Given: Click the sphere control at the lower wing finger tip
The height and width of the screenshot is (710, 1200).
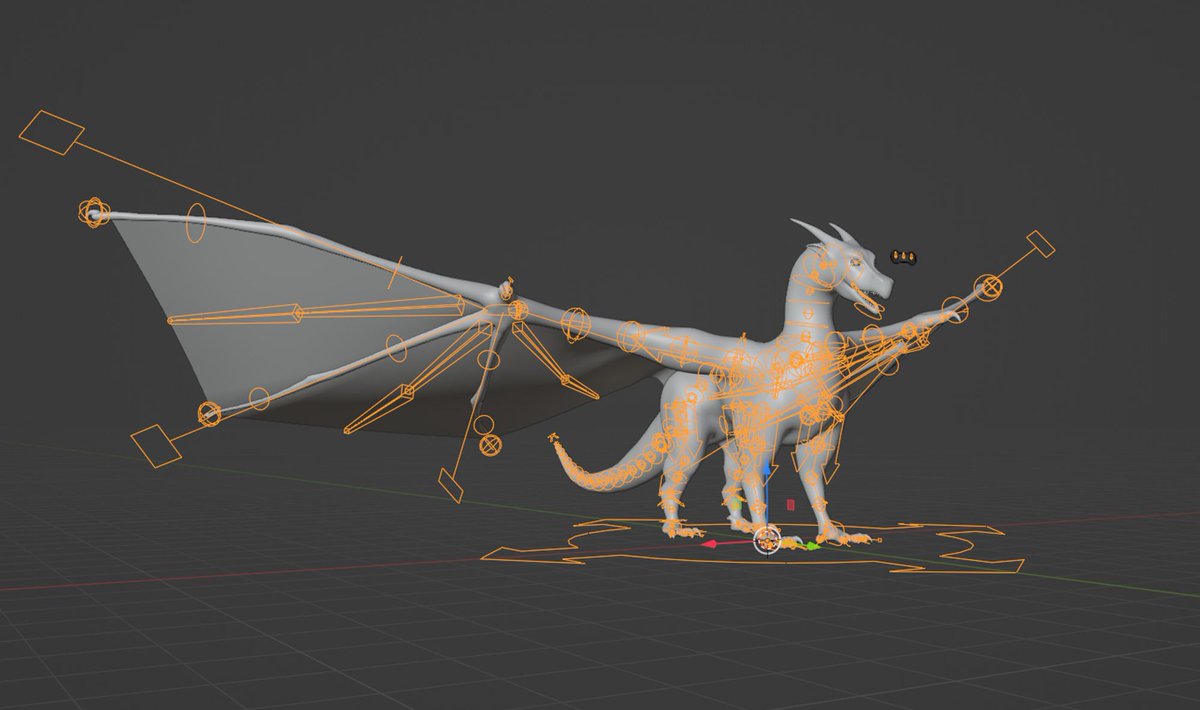Looking at the screenshot, I should pyautogui.click(x=209, y=412).
